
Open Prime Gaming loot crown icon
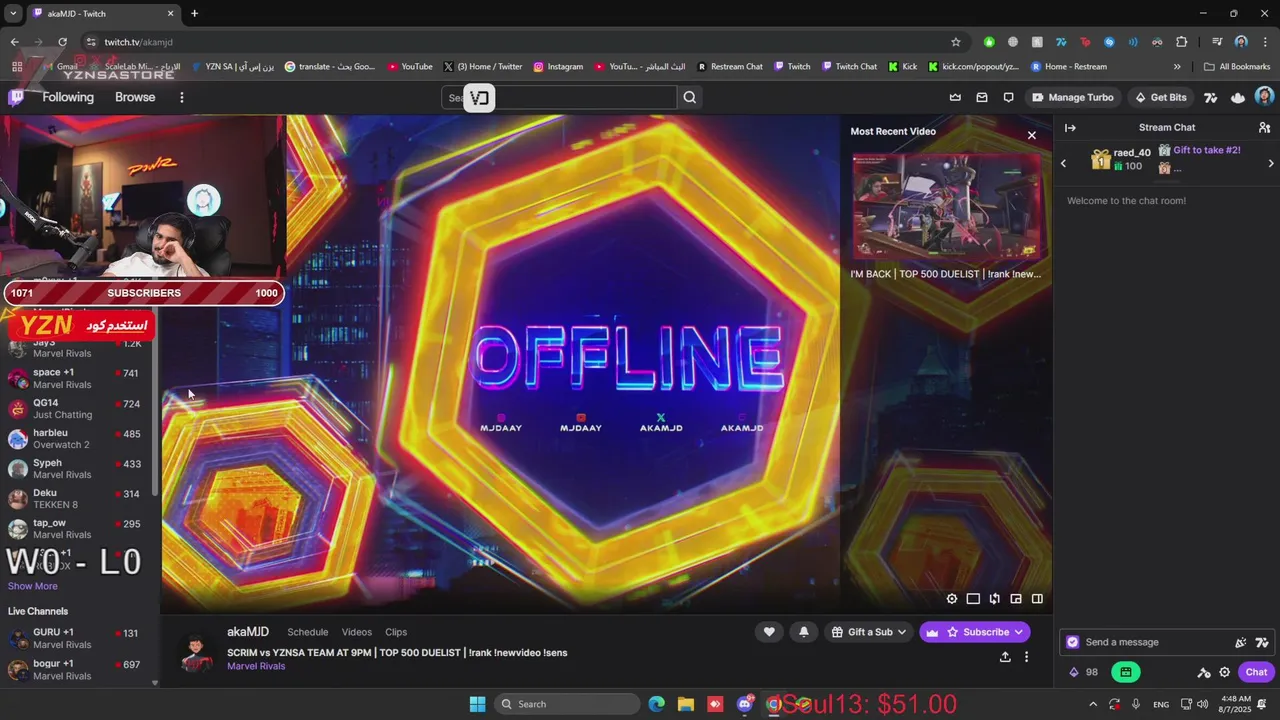click(x=955, y=97)
